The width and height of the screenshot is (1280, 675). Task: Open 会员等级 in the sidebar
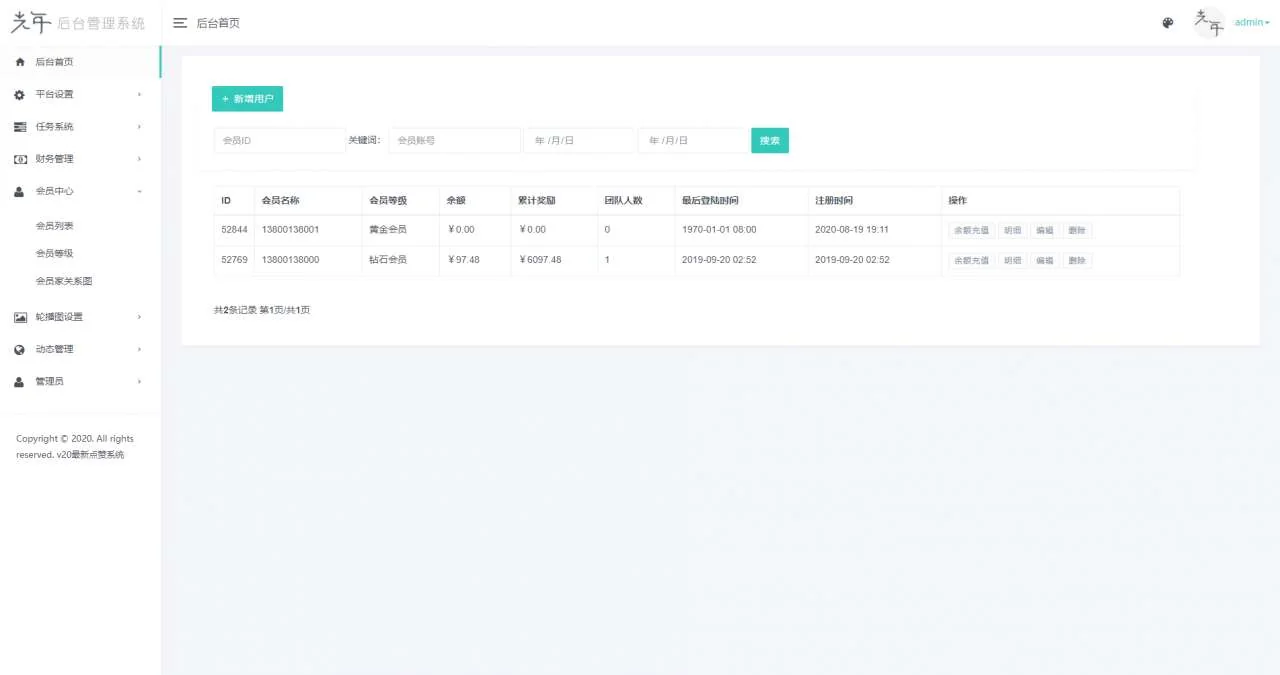(54, 254)
